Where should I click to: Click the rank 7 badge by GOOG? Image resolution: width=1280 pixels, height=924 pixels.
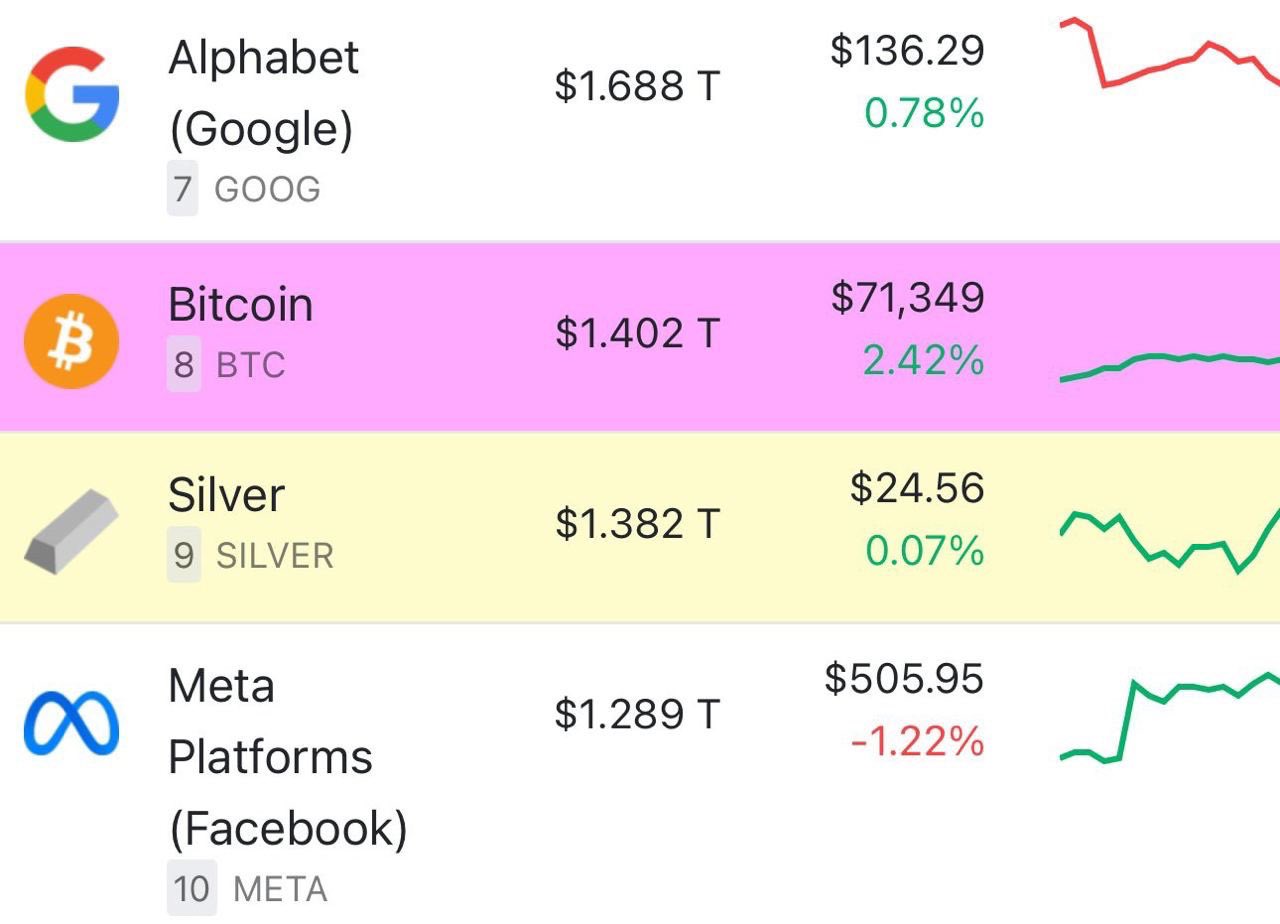(183, 190)
